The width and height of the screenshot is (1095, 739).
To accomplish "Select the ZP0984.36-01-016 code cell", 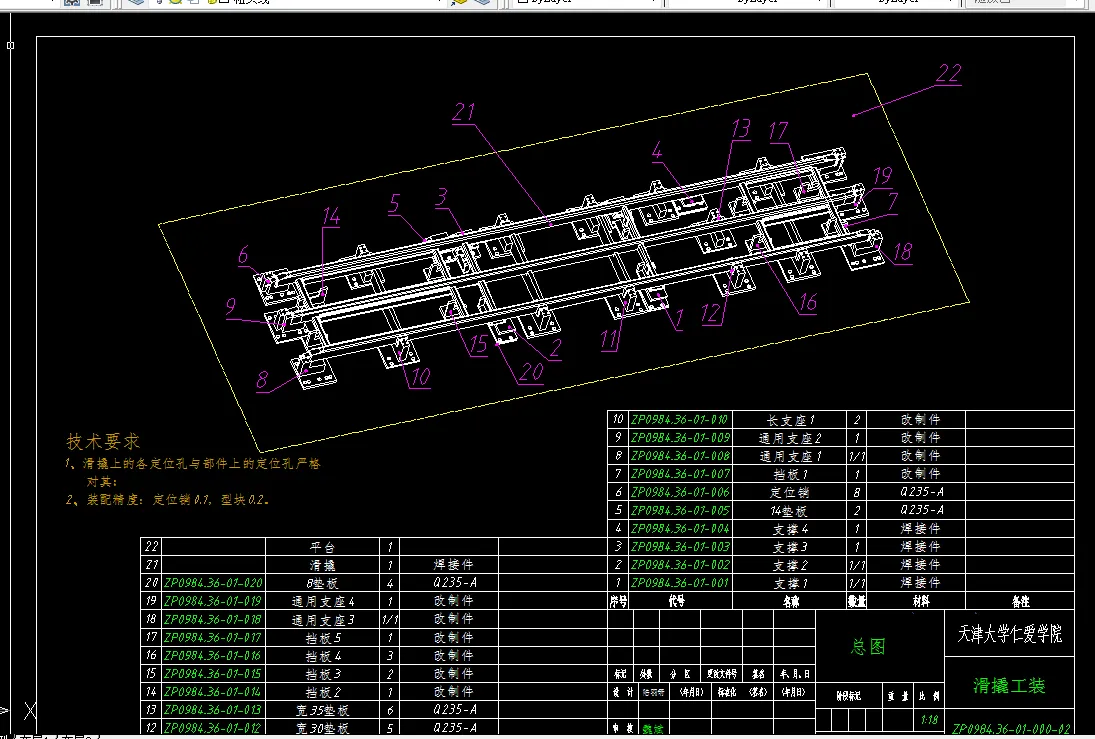I will (213, 655).
